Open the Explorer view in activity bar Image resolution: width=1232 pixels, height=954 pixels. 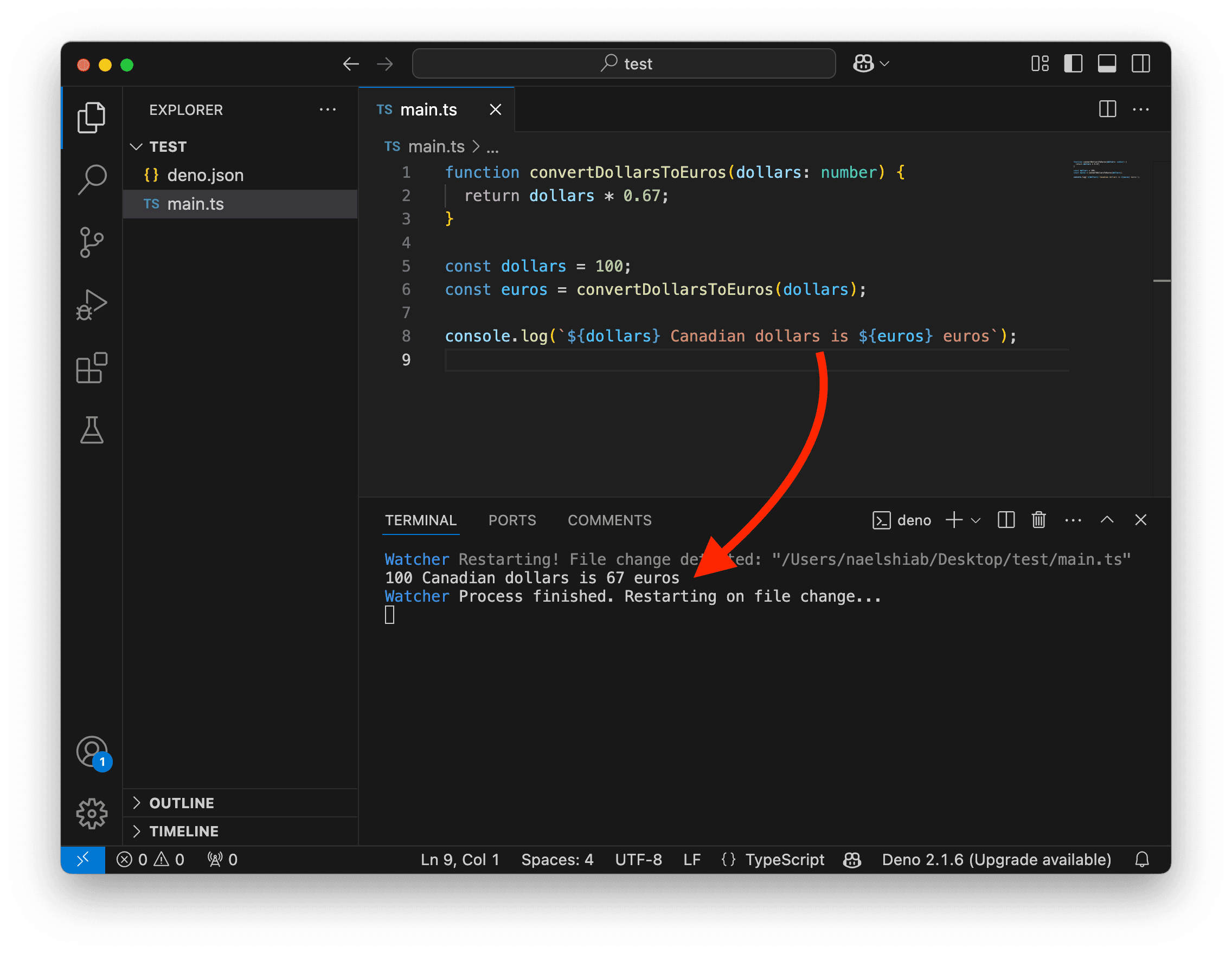pyautogui.click(x=92, y=117)
